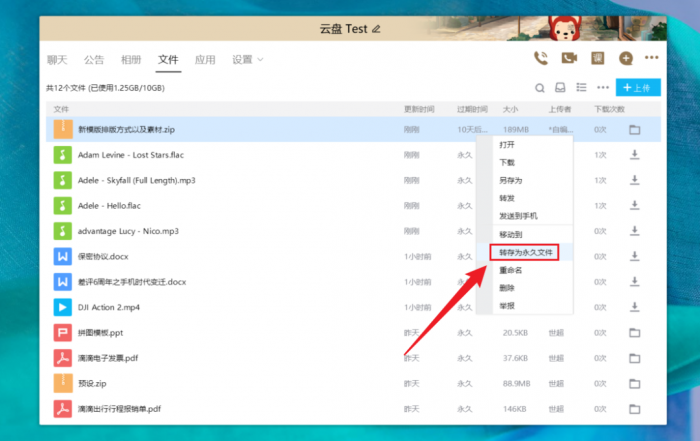Click the download arrow for Adele - Hello.flac
This screenshot has height=441, width=700.
[634, 206]
